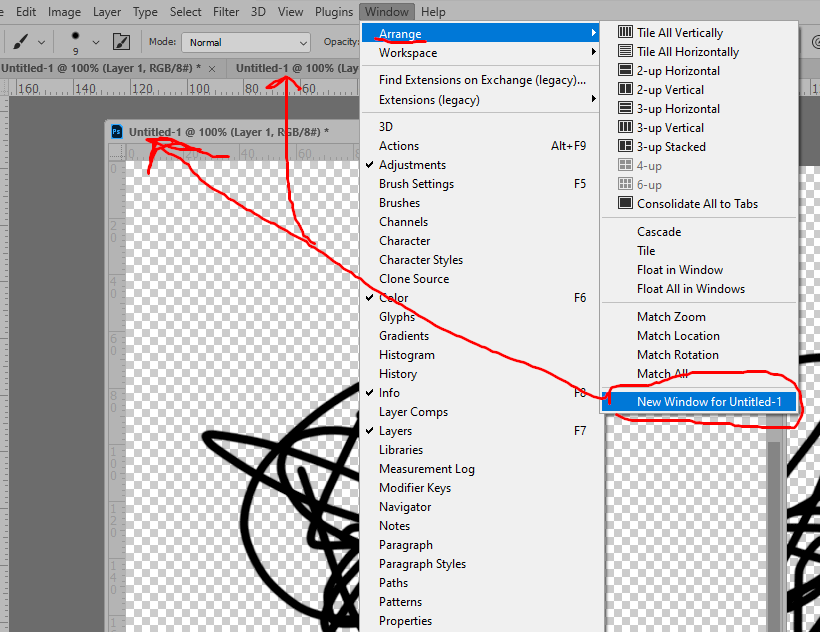Open the Type menu
This screenshot has height=632, width=820.
tap(145, 12)
